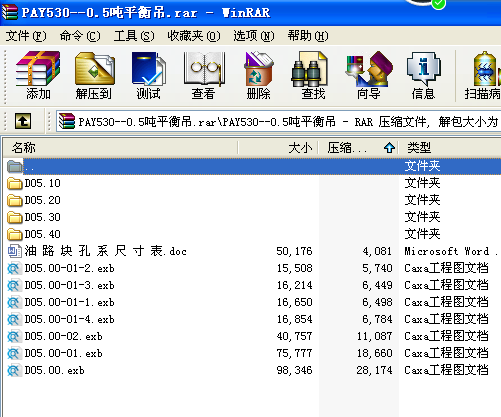The width and height of the screenshot is (501, 417).
Task: Click size value 75,777
Action: 294,353
